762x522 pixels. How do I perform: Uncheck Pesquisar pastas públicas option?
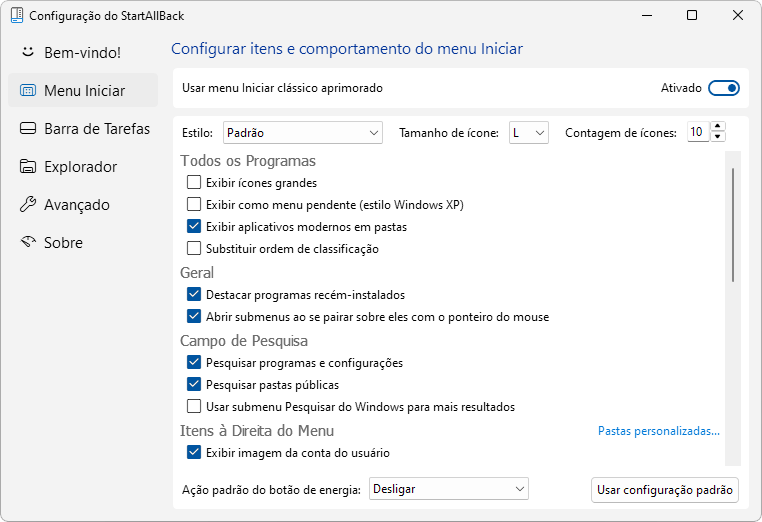[194, 385]
